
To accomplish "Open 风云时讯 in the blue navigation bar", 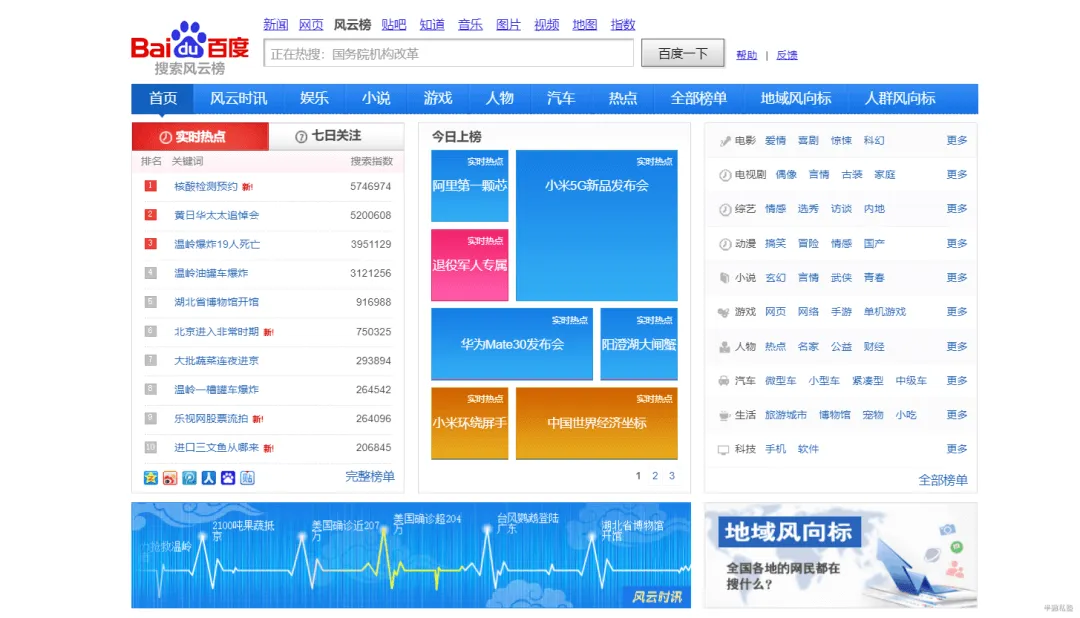I will tap(238, 98).
